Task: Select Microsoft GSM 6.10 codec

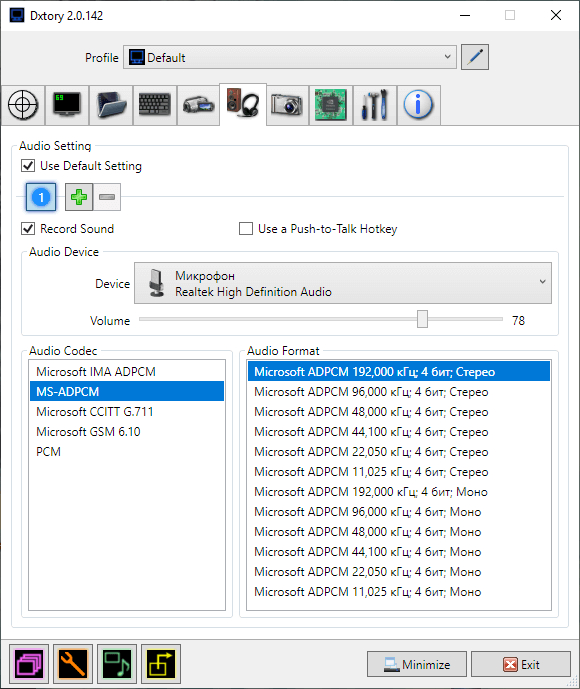Action: [x=127, y=432]
